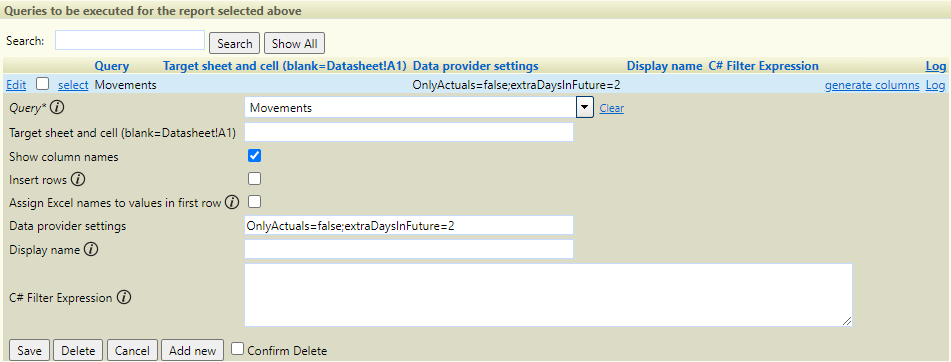Tick the Movements row selection checkbox

pos(42,84)
